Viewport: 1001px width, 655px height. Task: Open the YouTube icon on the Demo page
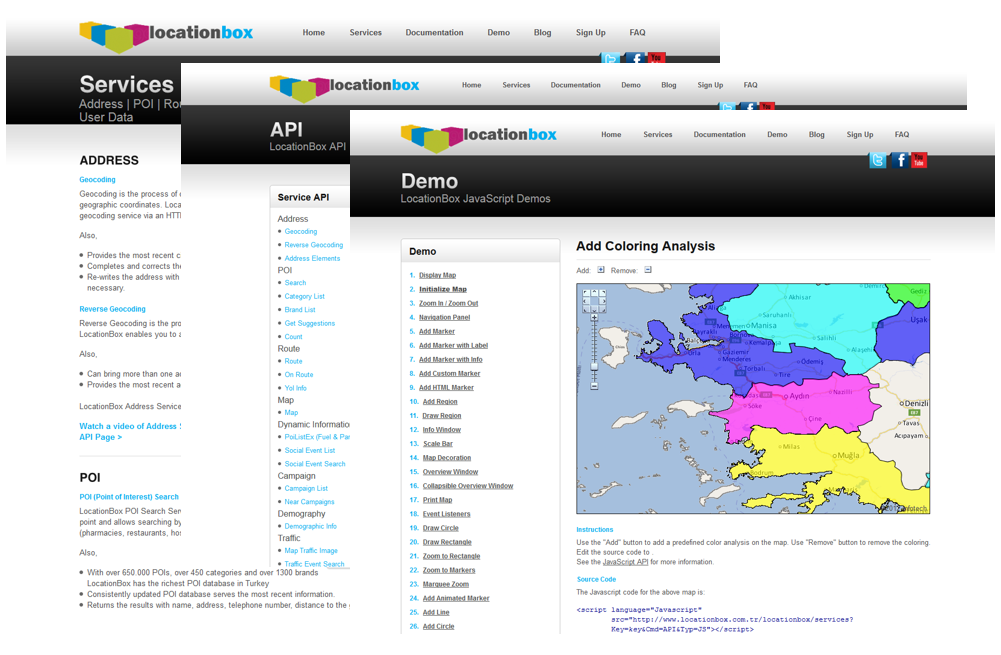[x=919, y=160]
